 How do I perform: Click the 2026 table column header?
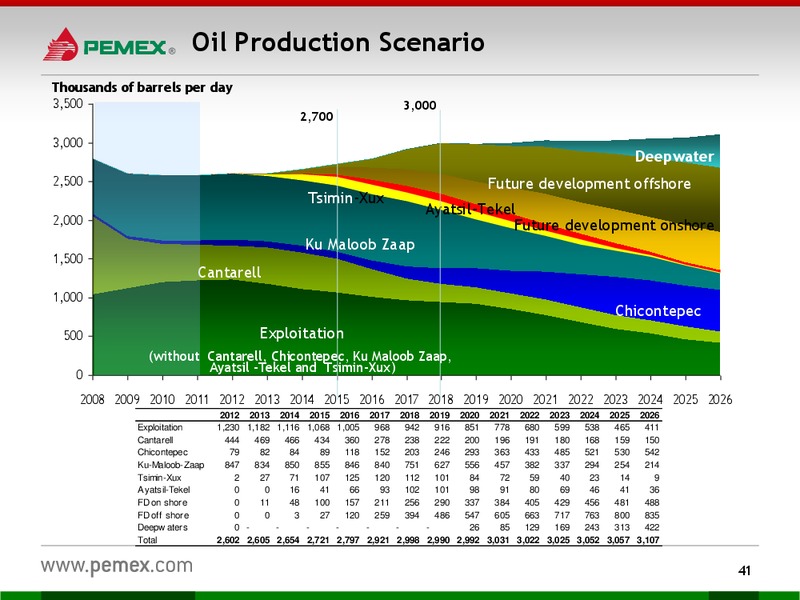[x=649, y=415]
